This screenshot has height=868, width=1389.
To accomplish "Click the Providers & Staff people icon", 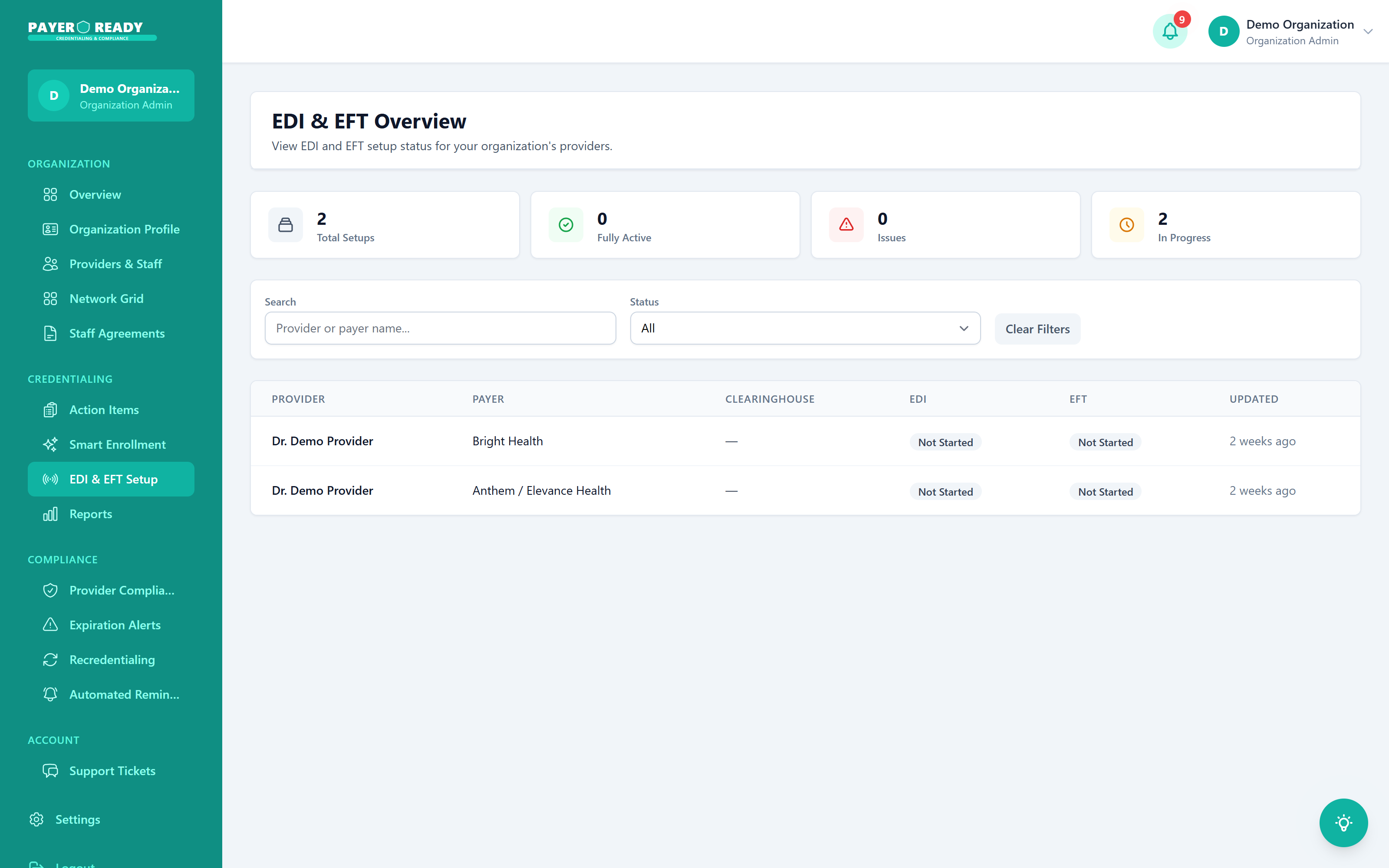I will pos(50,264).
